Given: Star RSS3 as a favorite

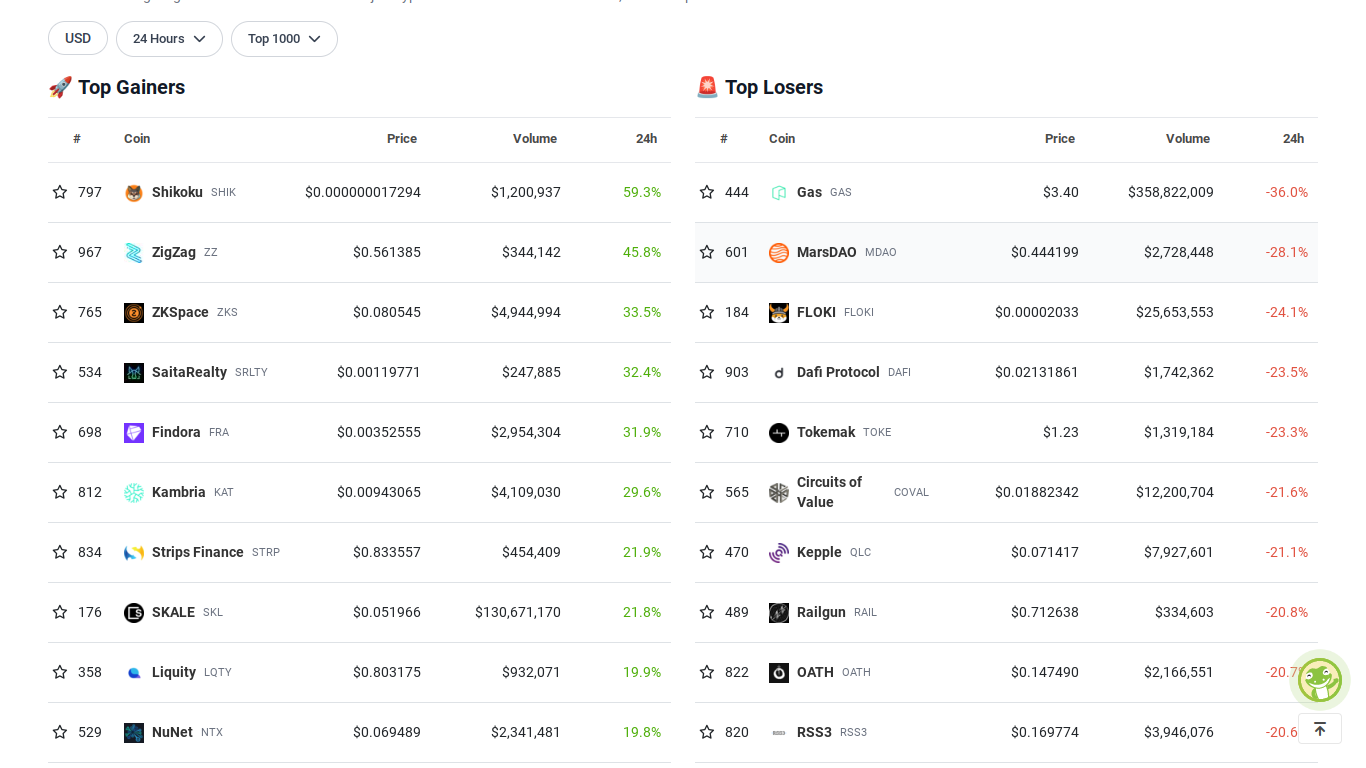Looking at the screenshot, I should point(707,732).
